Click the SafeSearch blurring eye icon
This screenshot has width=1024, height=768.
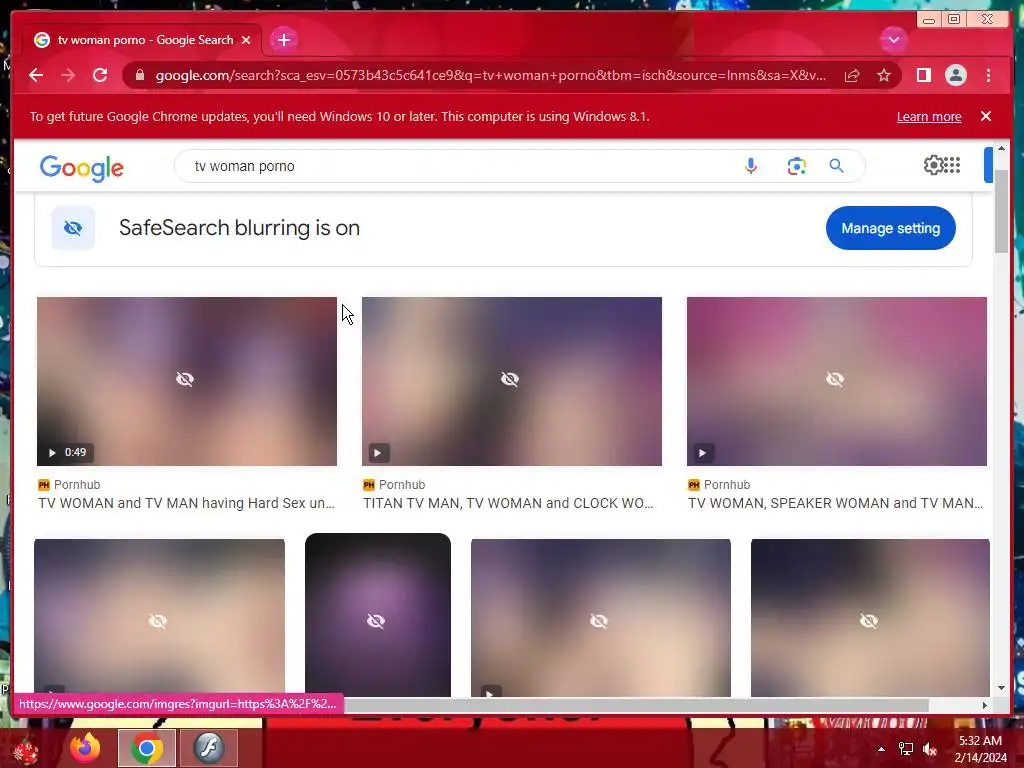[73, 228]
